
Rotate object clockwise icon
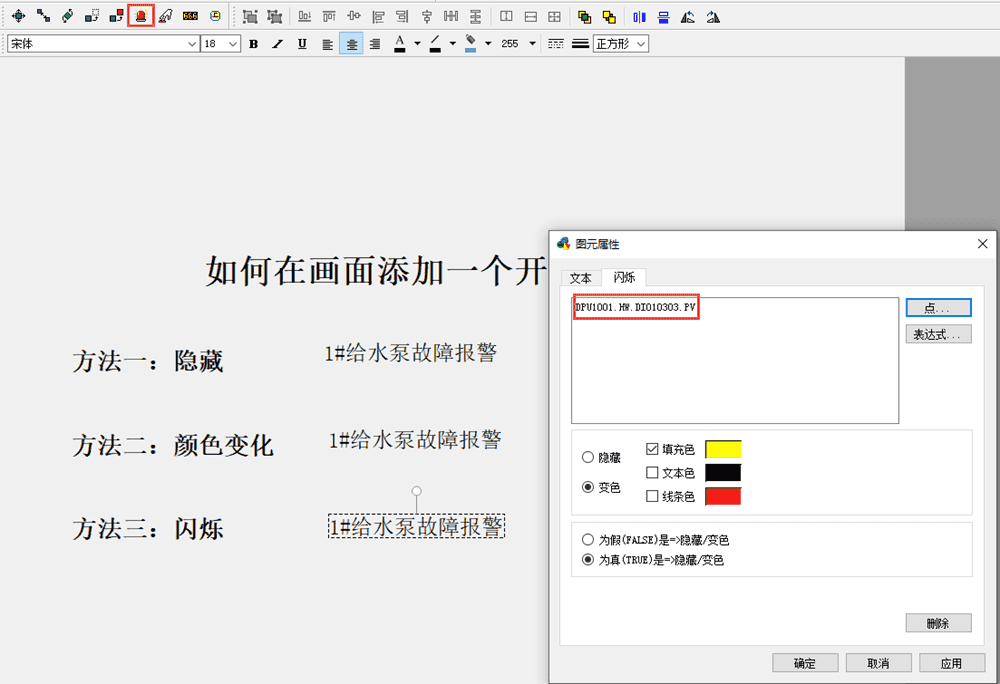click(x=713, y=17)
